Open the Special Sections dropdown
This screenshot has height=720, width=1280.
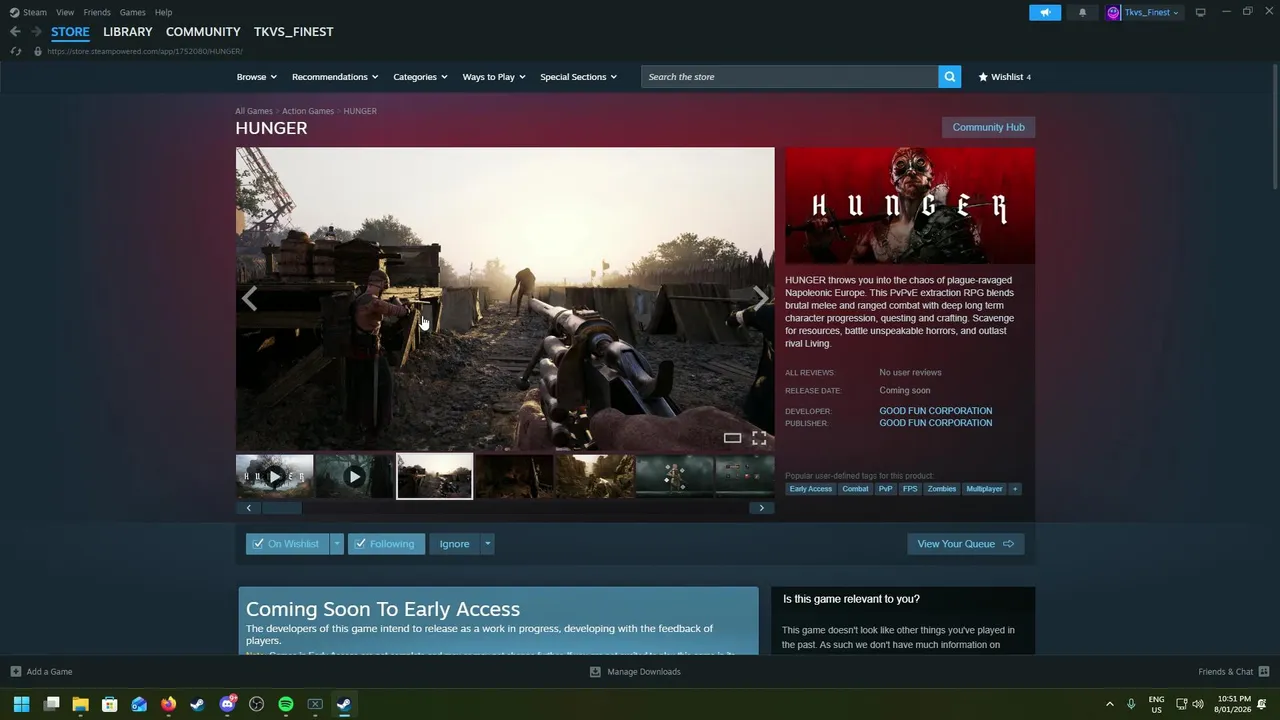(x=578, y=77)
